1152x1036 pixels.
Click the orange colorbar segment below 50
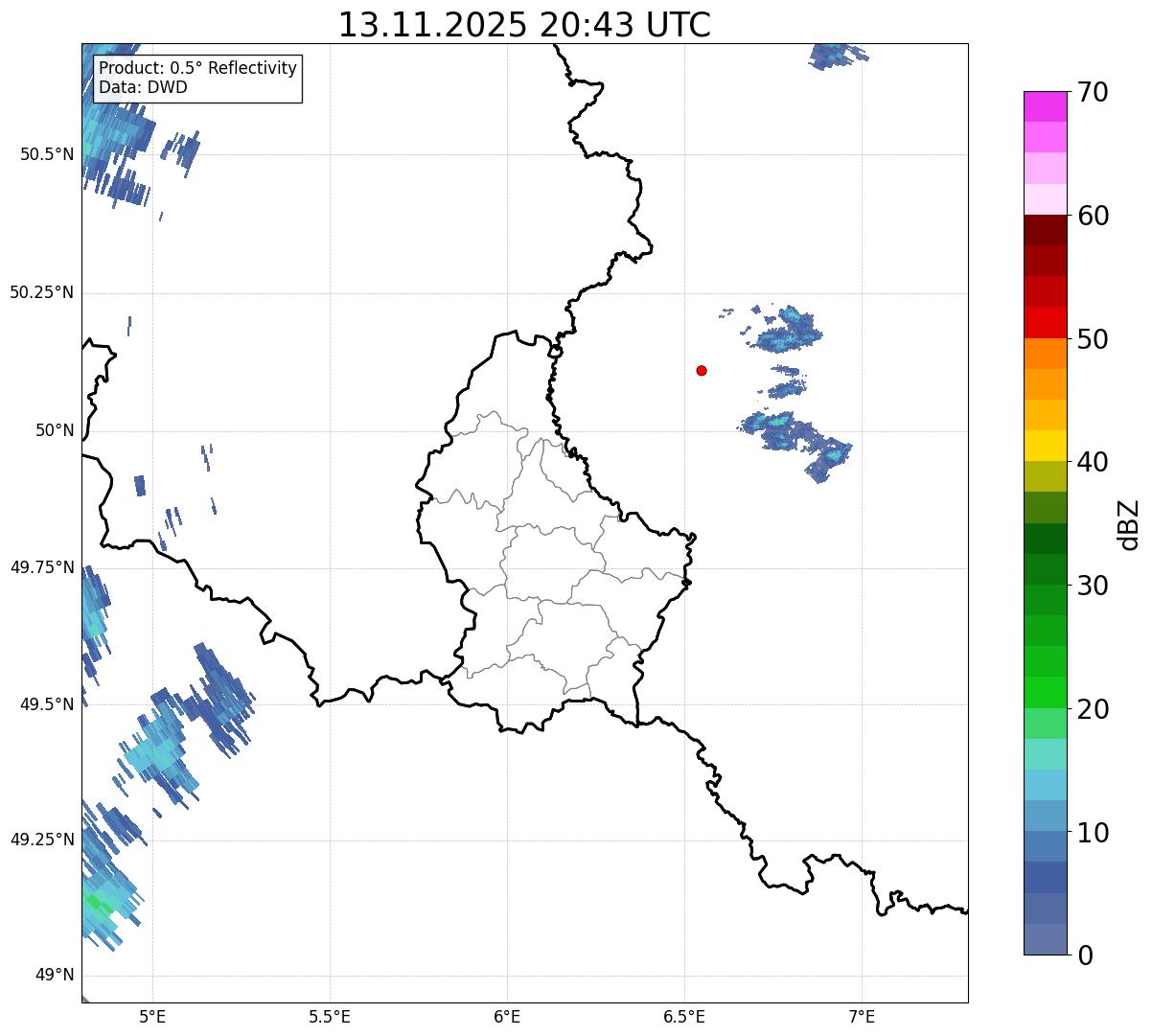[1045, 354]
